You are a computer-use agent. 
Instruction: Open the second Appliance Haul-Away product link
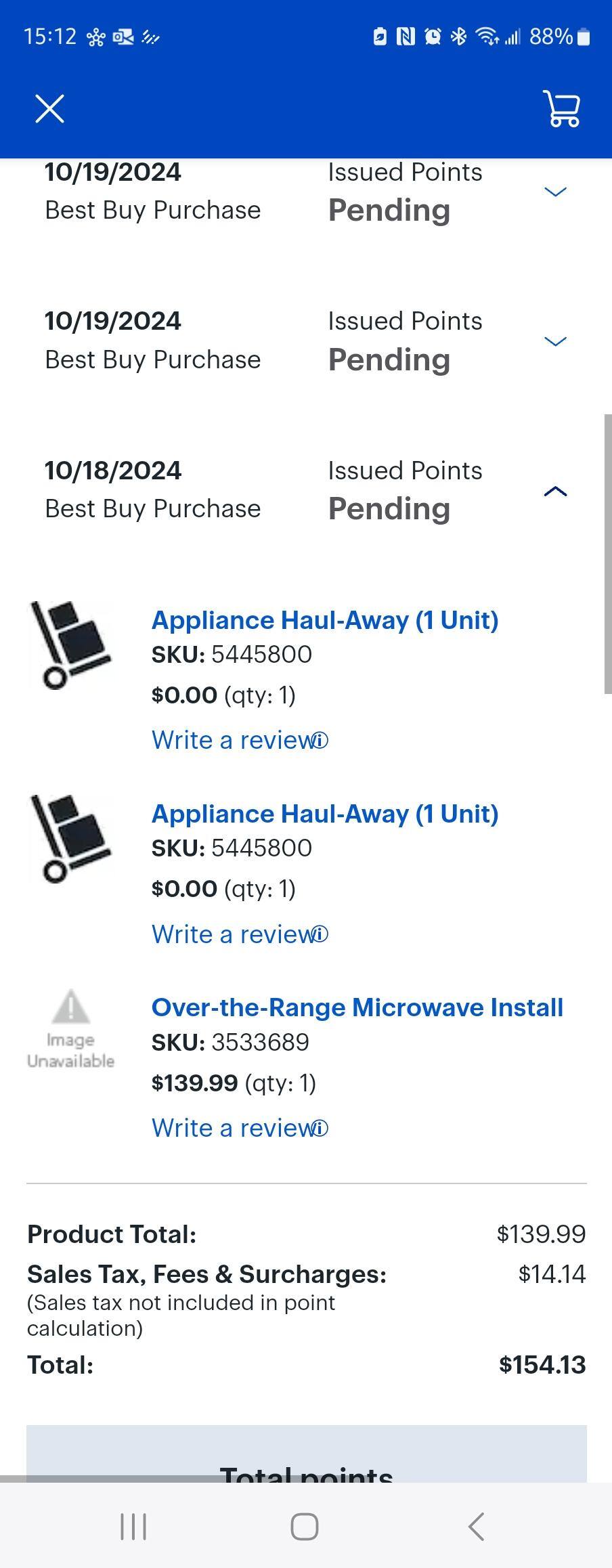pos(324,814)
